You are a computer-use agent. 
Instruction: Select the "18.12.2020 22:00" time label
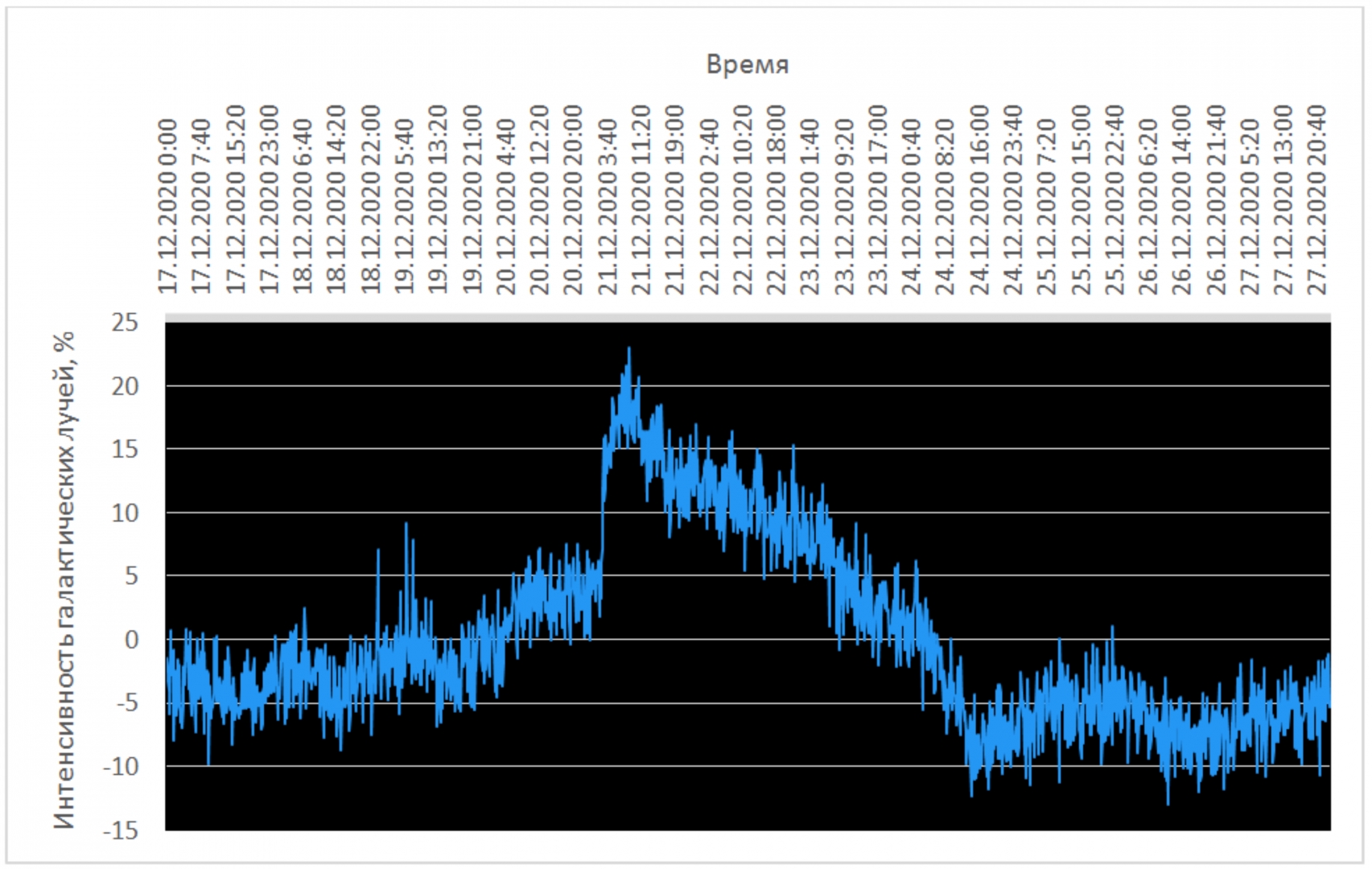click(x=370, y=200)
